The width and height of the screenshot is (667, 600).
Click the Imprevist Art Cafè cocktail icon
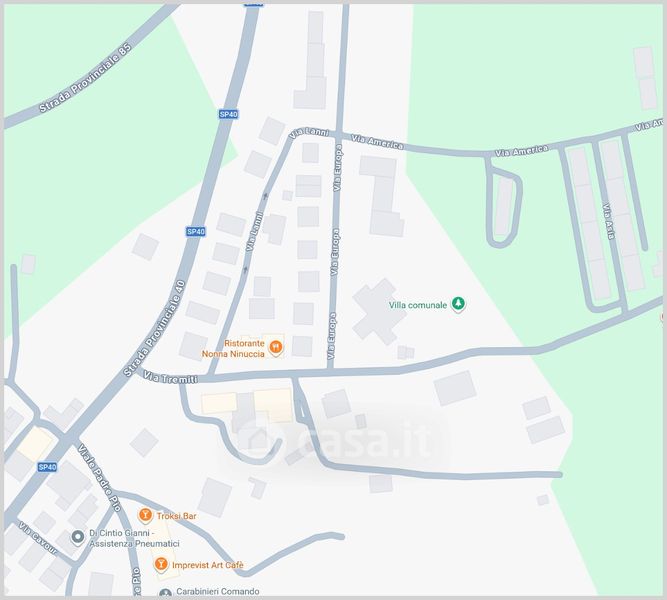[161, 565]
